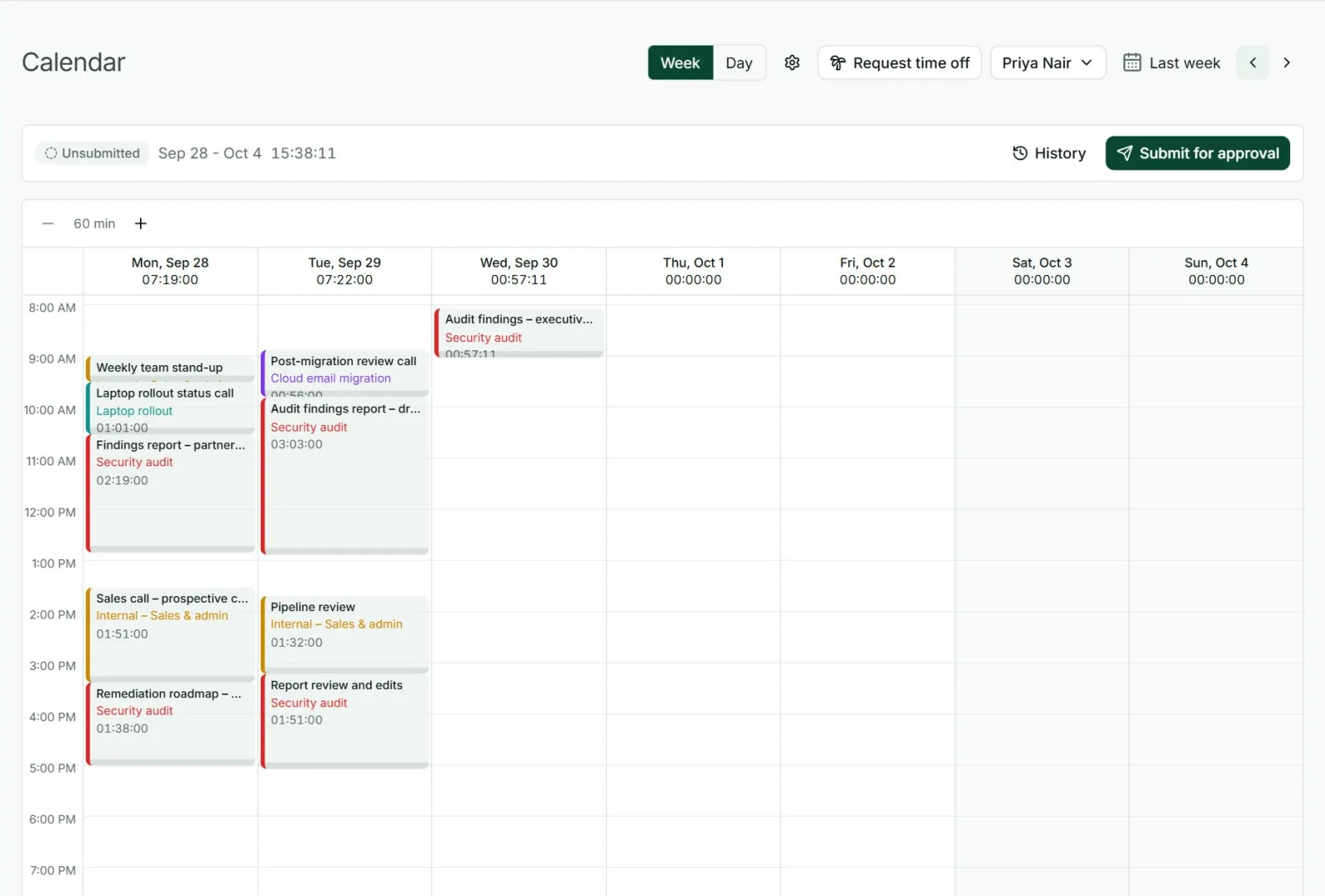Screen dimensions: 1325x896
Task: Click the 15:38:11 weekly total
Action: click(x=303, y=153)
